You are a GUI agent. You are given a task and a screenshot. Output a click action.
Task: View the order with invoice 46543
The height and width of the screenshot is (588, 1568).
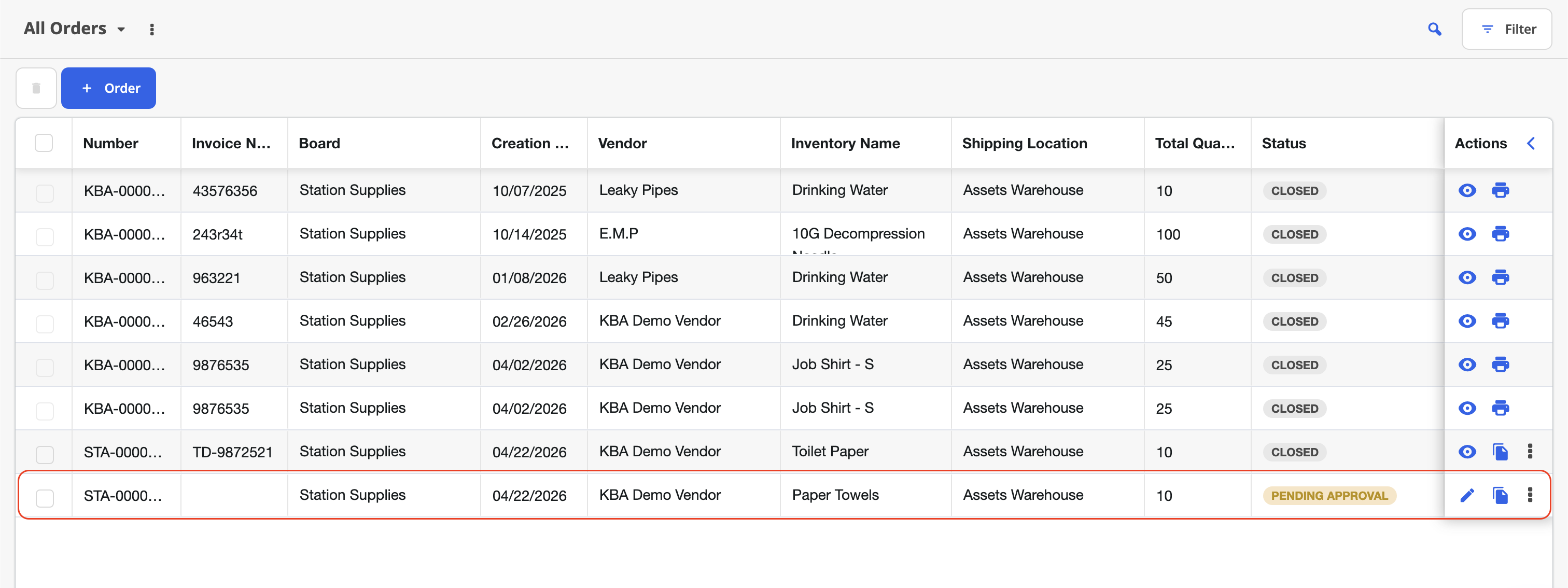point(1467,321)
